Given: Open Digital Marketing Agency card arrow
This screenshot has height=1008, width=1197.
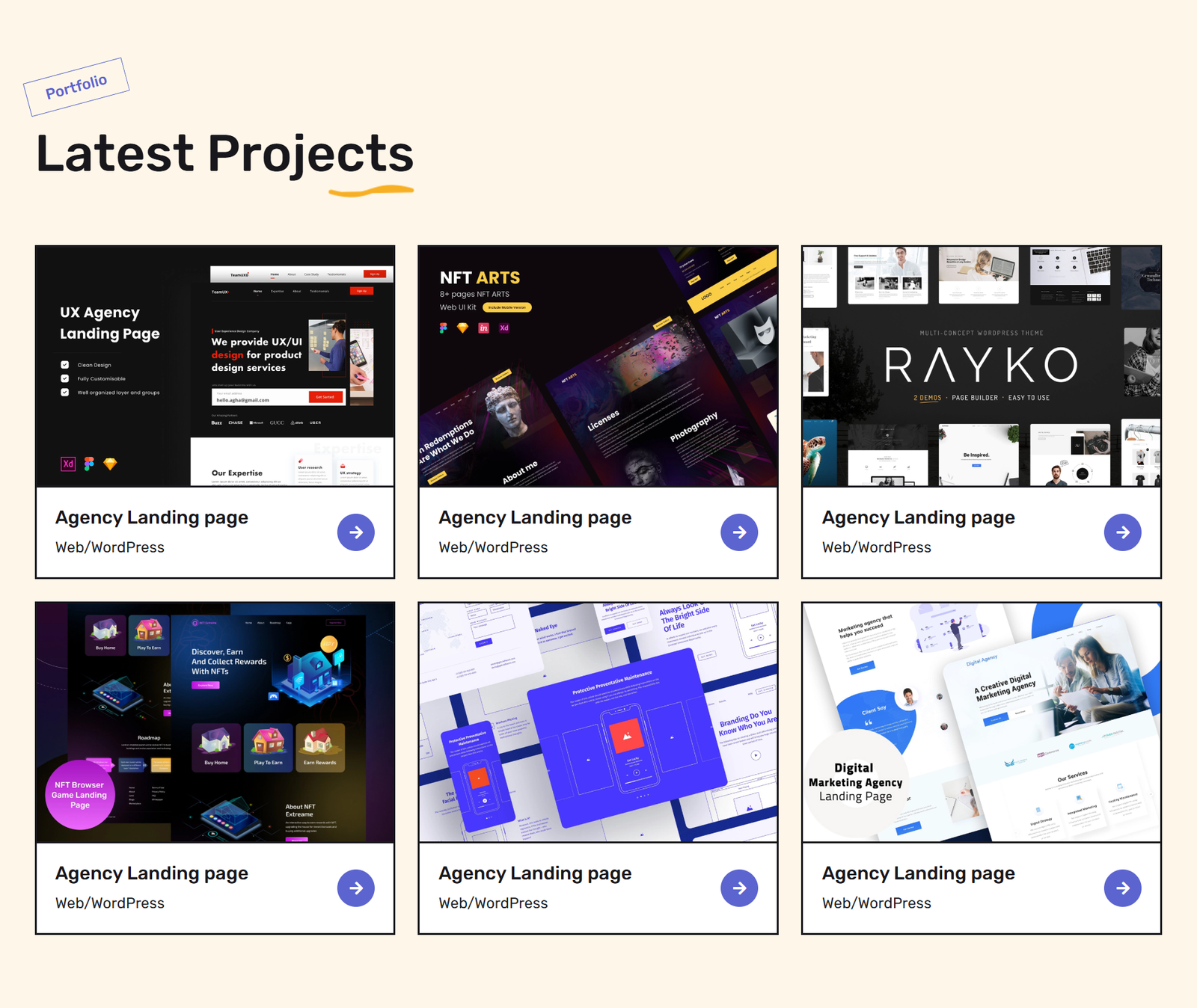Looking at the screenshot, I should click(1122, 888).
